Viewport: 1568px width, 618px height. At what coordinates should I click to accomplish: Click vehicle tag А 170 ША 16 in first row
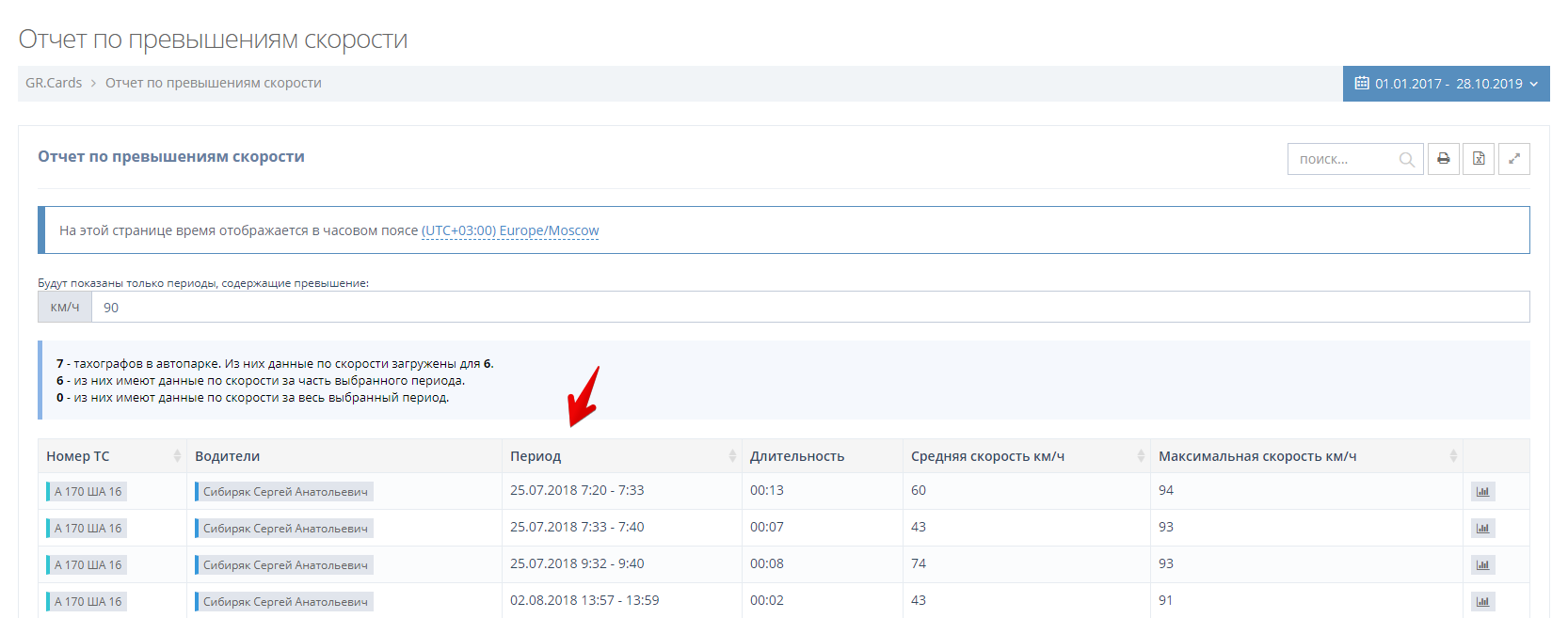tap(88, 492)
